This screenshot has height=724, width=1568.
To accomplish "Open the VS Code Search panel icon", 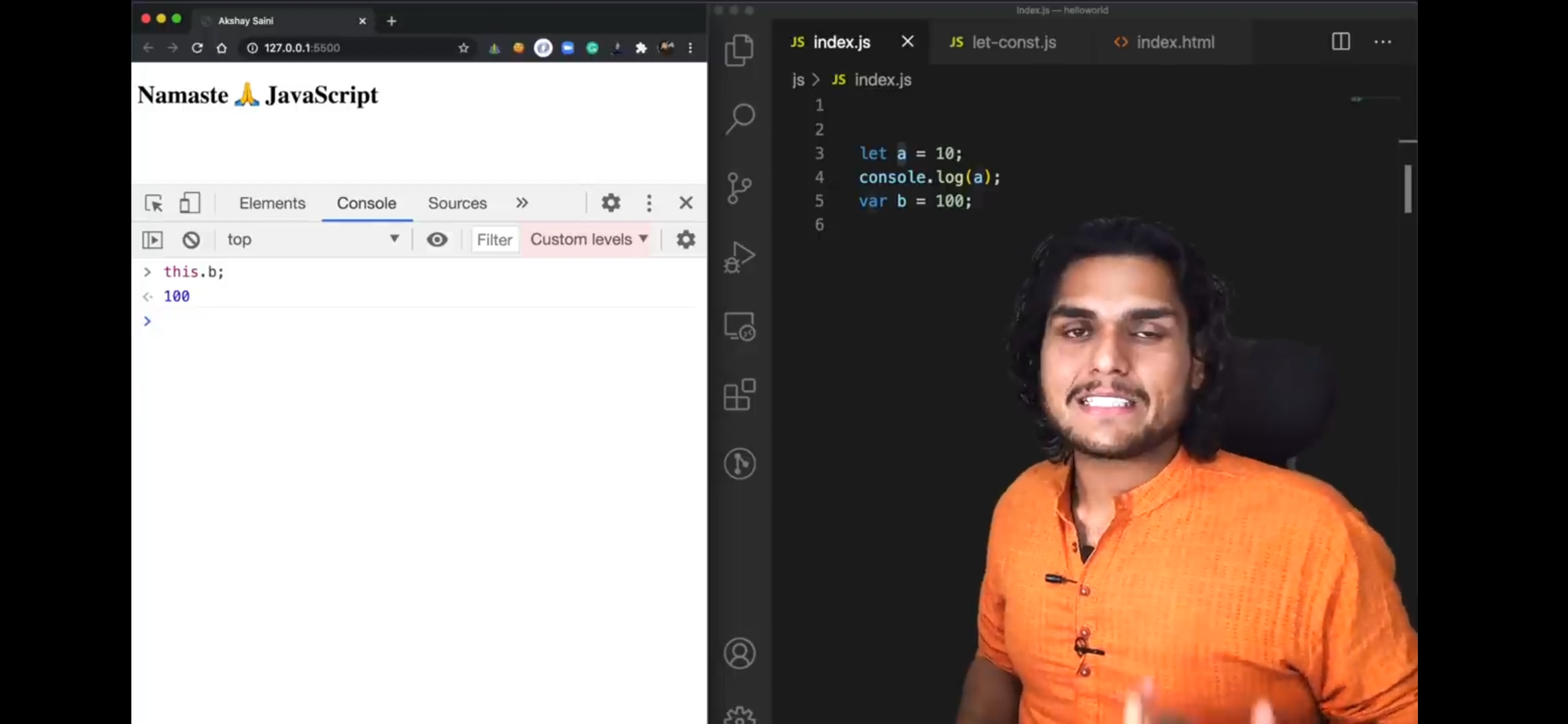I will tap(740, 119).
